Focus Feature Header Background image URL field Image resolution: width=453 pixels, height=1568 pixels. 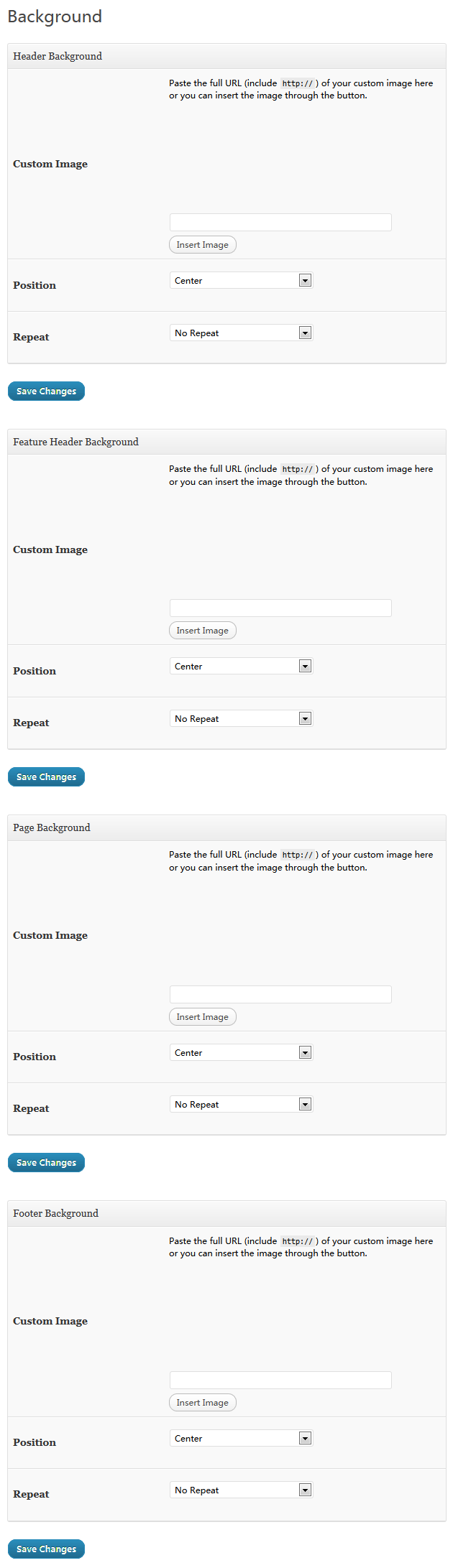click(280, 608)
